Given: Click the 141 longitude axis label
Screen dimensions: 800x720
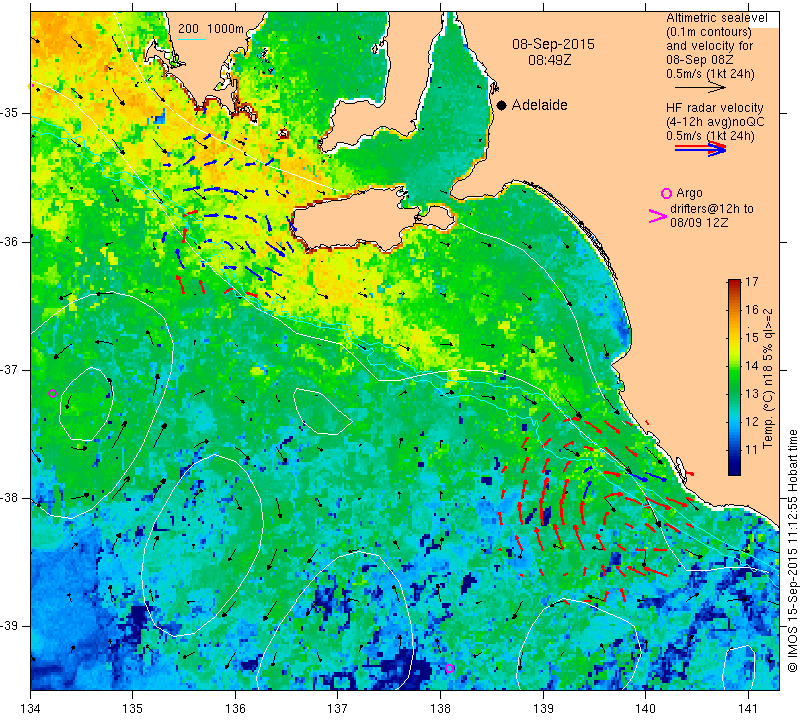Looking at the screenshot, I should pyautogui.click(x=748, y=709).
